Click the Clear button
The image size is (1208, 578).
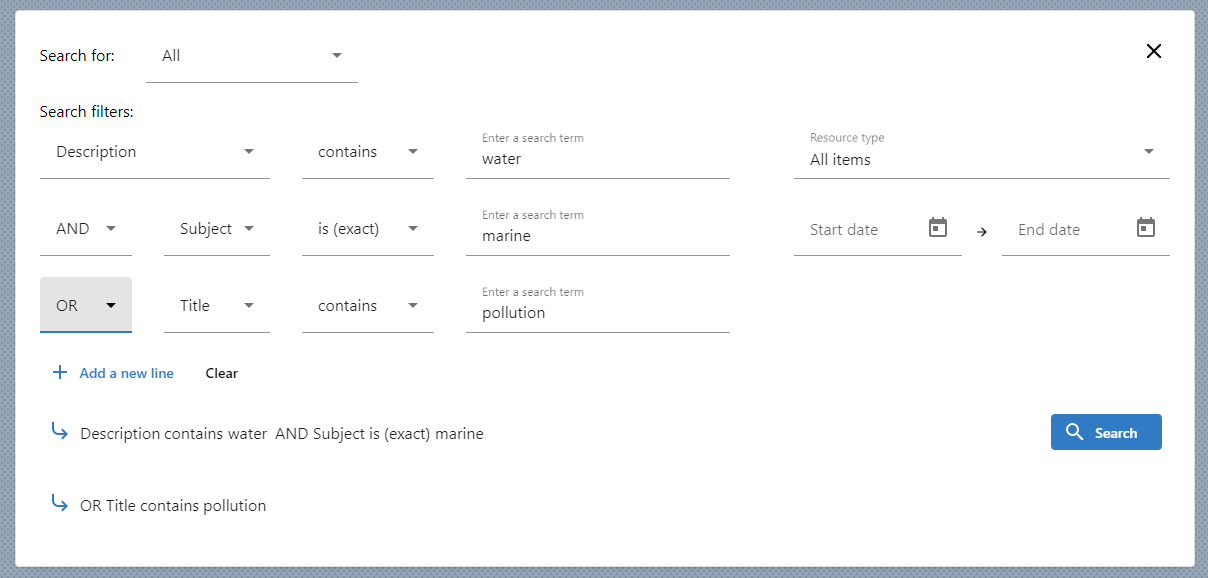coord(221,373)
